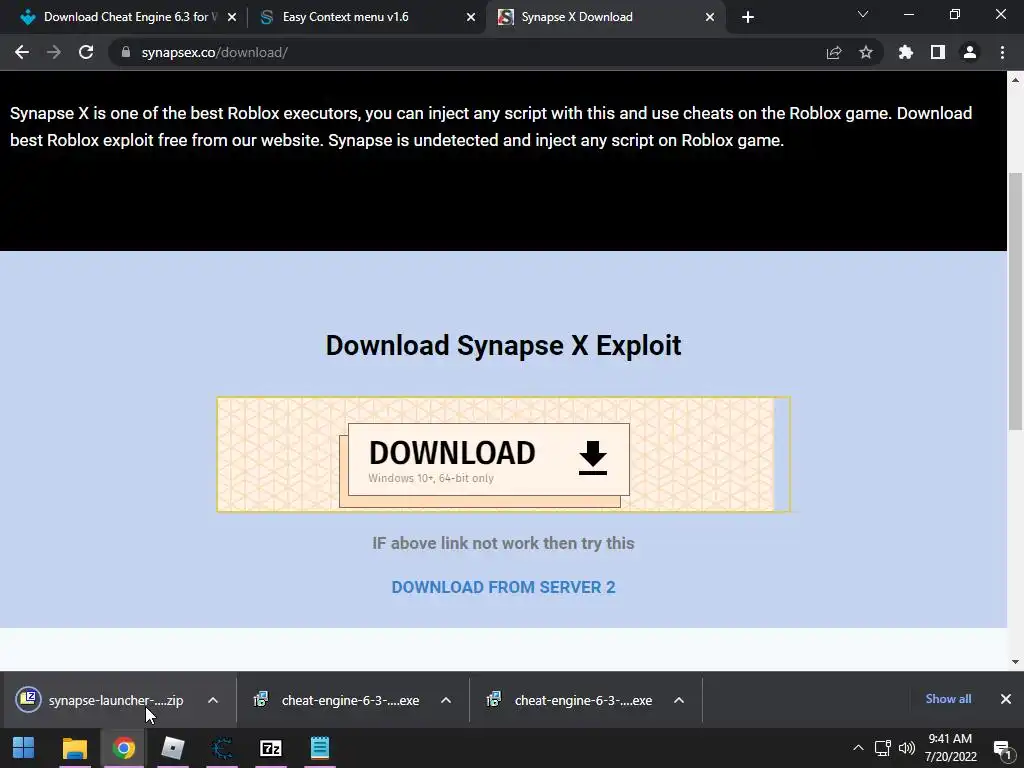Click the scrollbar down arrow
Viewport: 1024px width, 768px height.
click(x=1015, y=662)
